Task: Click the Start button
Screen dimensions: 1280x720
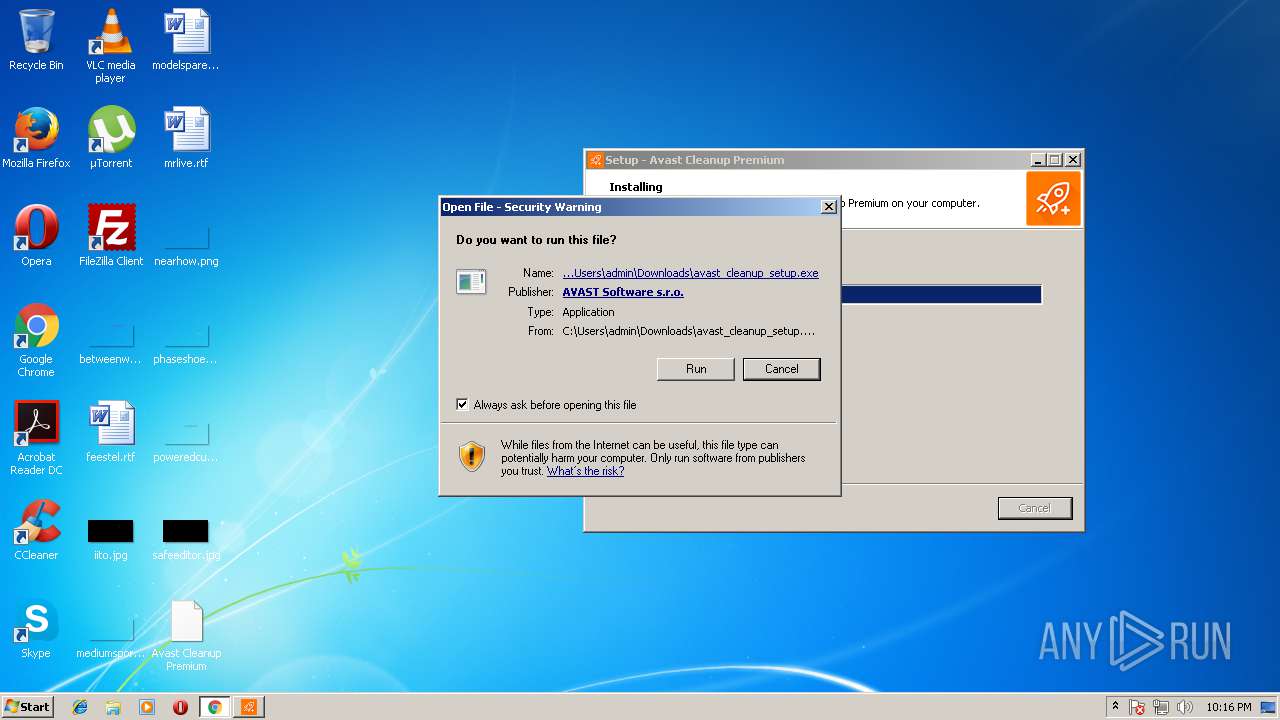Action: coord(28,707)
